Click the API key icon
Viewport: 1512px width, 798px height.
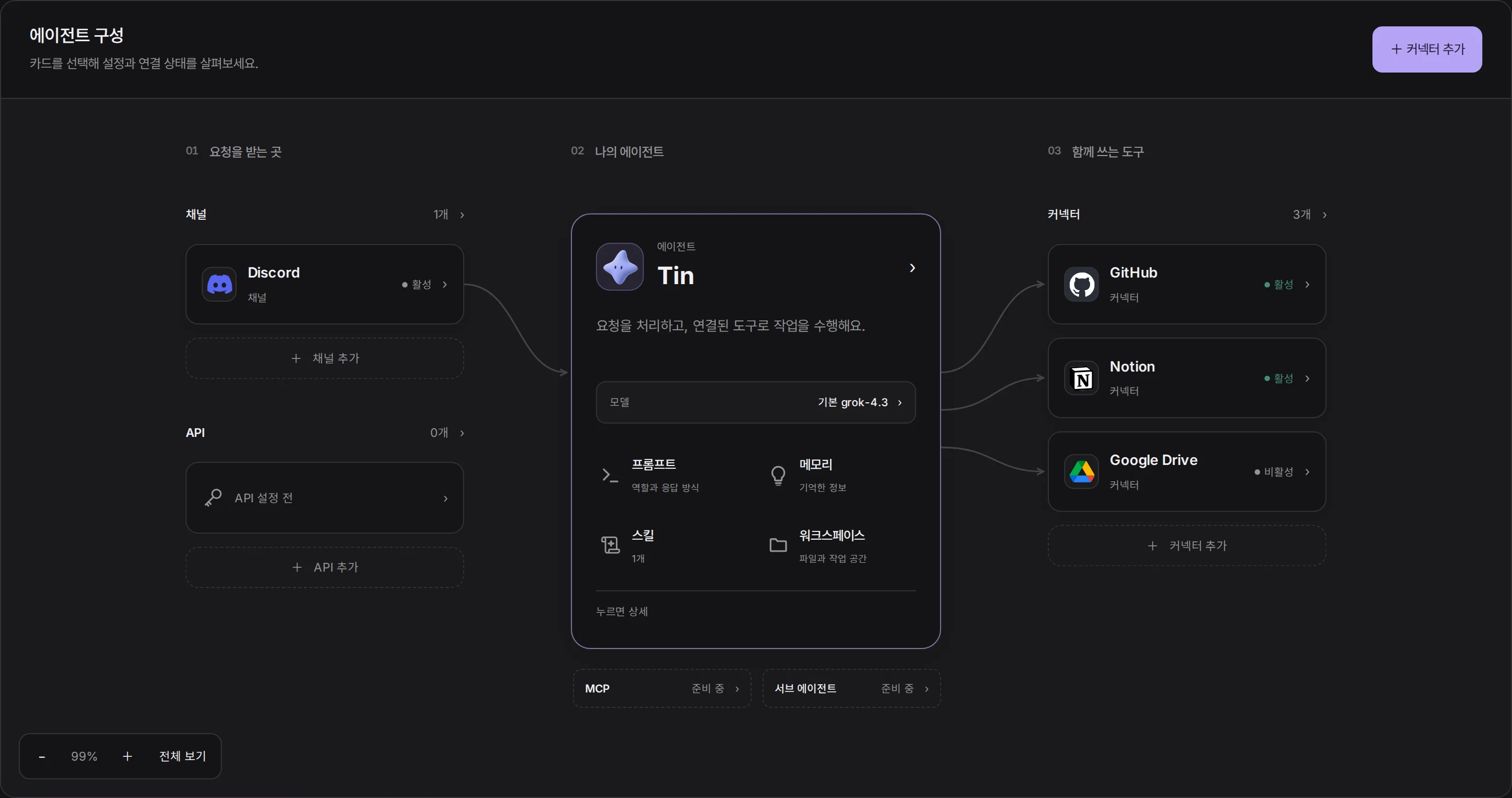coord(213,498)
